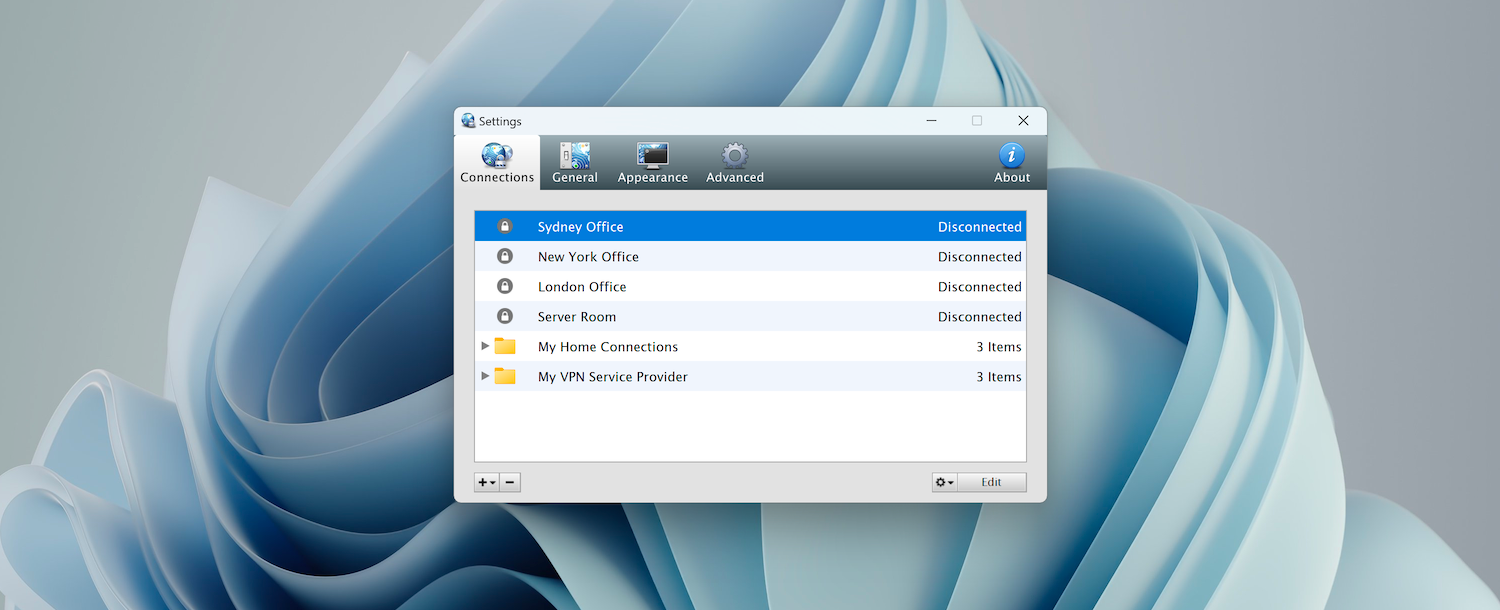
Task: Click Disconnected status of New York Office
Action: [x=979, y=257]
